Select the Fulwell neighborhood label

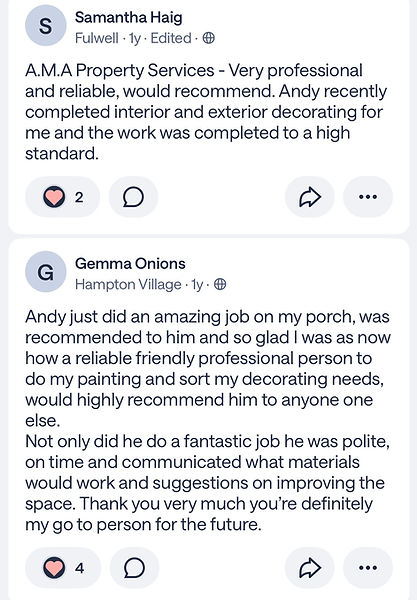[97, 38]
